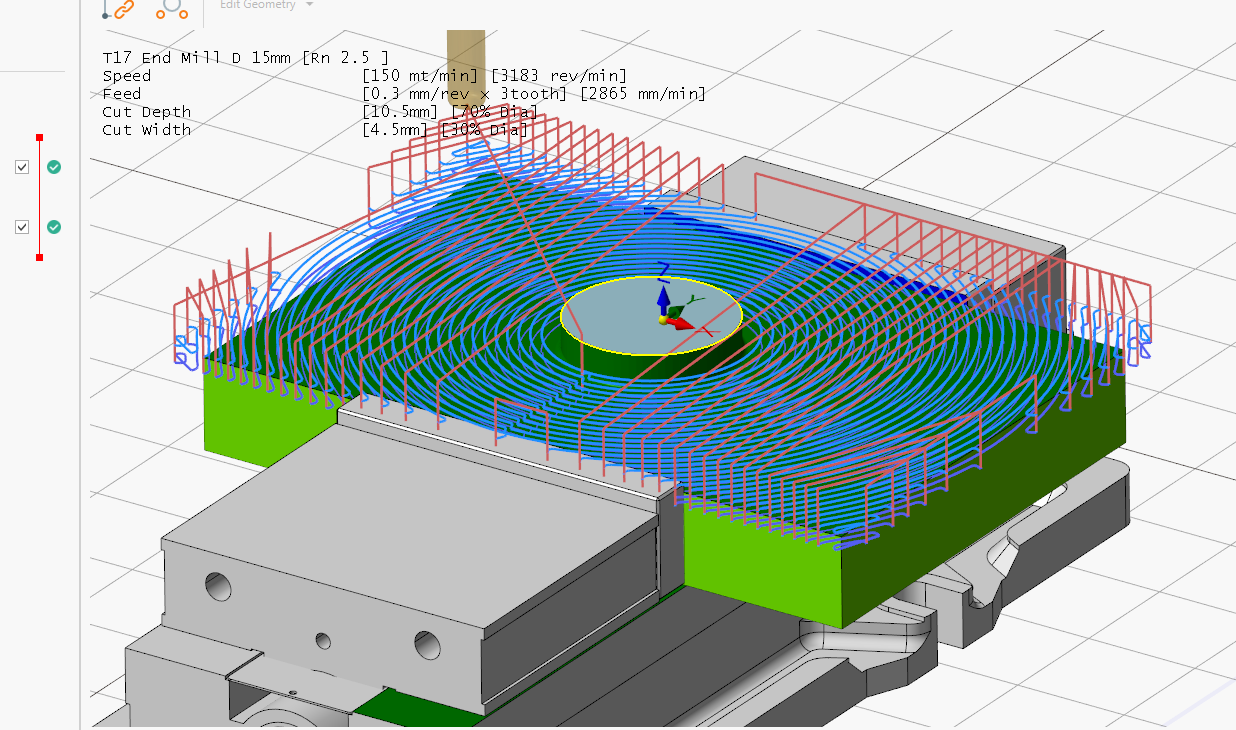This screenshot has height=730, width=1236.
Task: Uncheck the second operation checkbox
Action: (x=22, y=227)
